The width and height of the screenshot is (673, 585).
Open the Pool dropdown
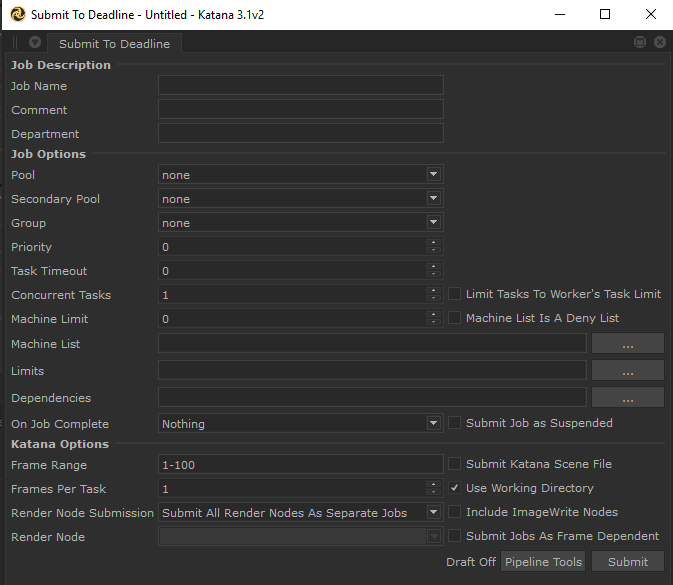pos(300,175)
